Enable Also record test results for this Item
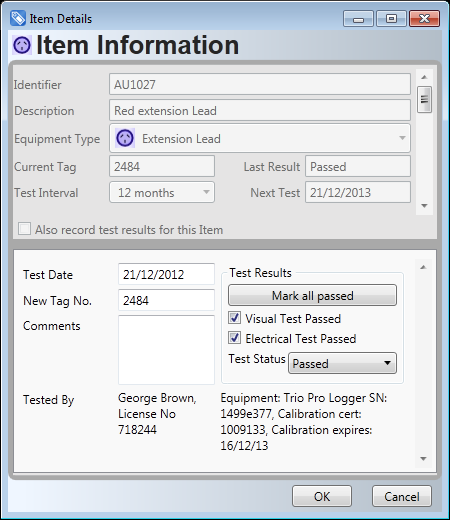The width and height of the screenshot is (450, 520). 24,229
